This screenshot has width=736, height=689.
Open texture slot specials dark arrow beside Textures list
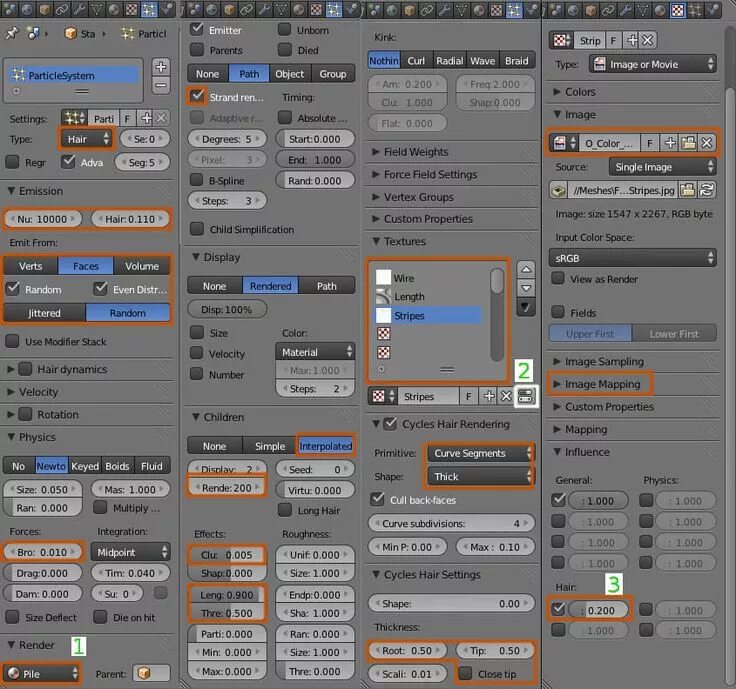tap(526, 307)
